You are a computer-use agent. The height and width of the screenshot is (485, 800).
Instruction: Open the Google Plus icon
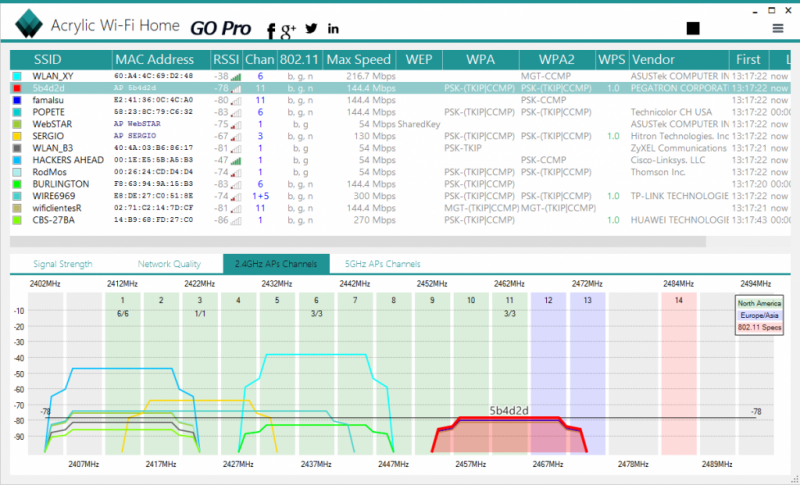pos(288,30)
